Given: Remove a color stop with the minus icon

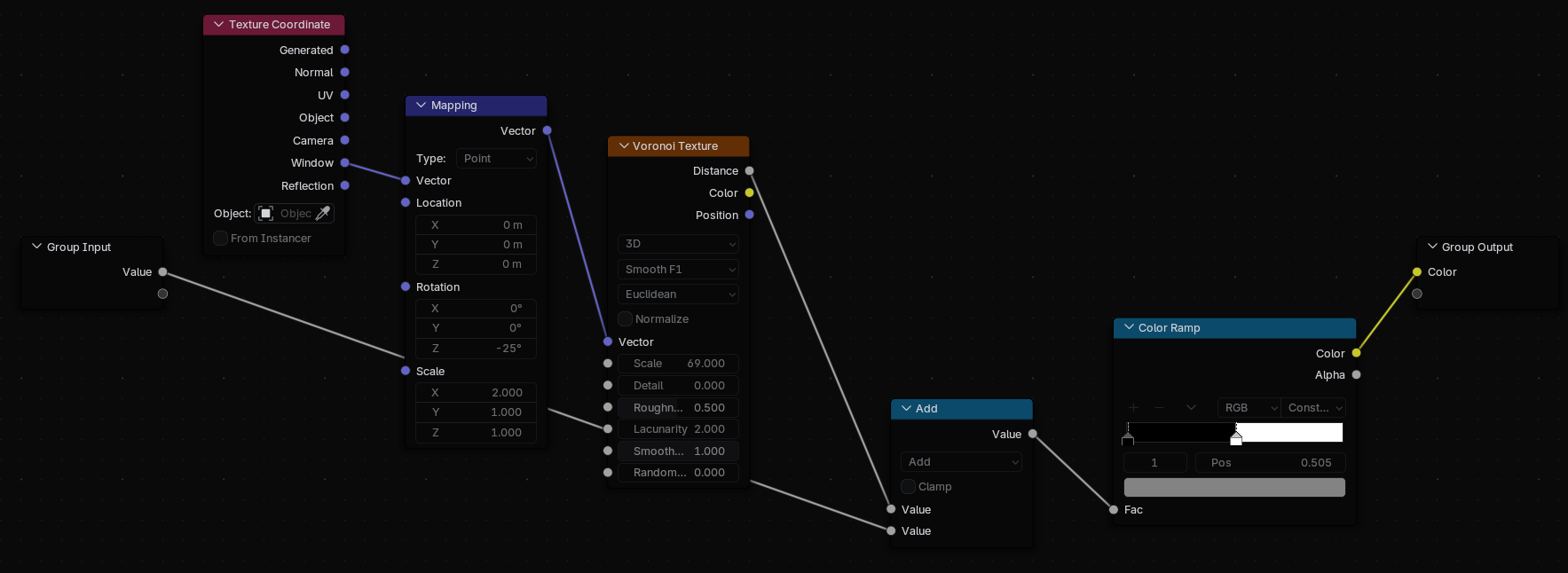Looking at the screenshot, I should (x=1159, y=407).
